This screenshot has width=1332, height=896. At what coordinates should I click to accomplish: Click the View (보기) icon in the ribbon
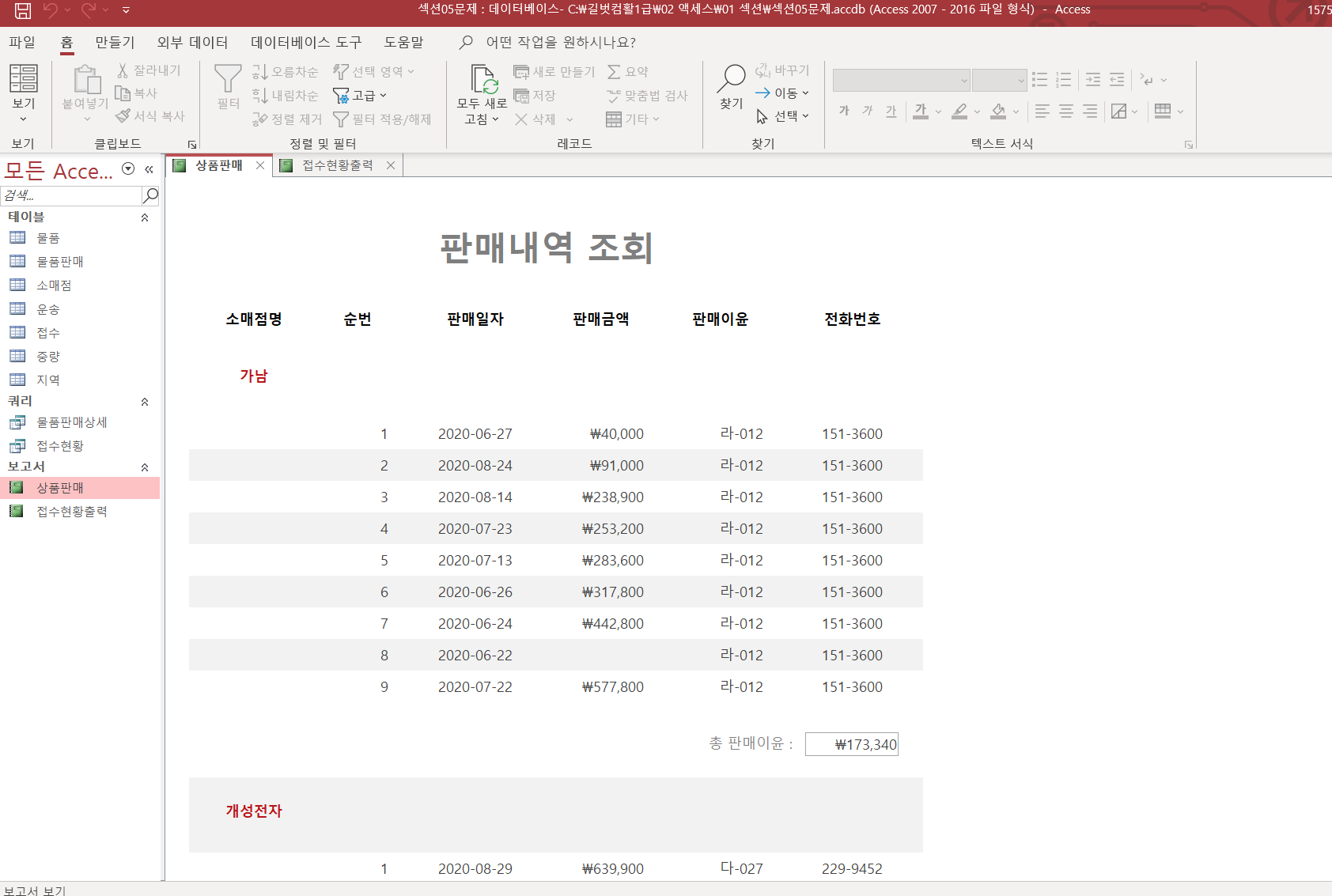pos(24,79)
